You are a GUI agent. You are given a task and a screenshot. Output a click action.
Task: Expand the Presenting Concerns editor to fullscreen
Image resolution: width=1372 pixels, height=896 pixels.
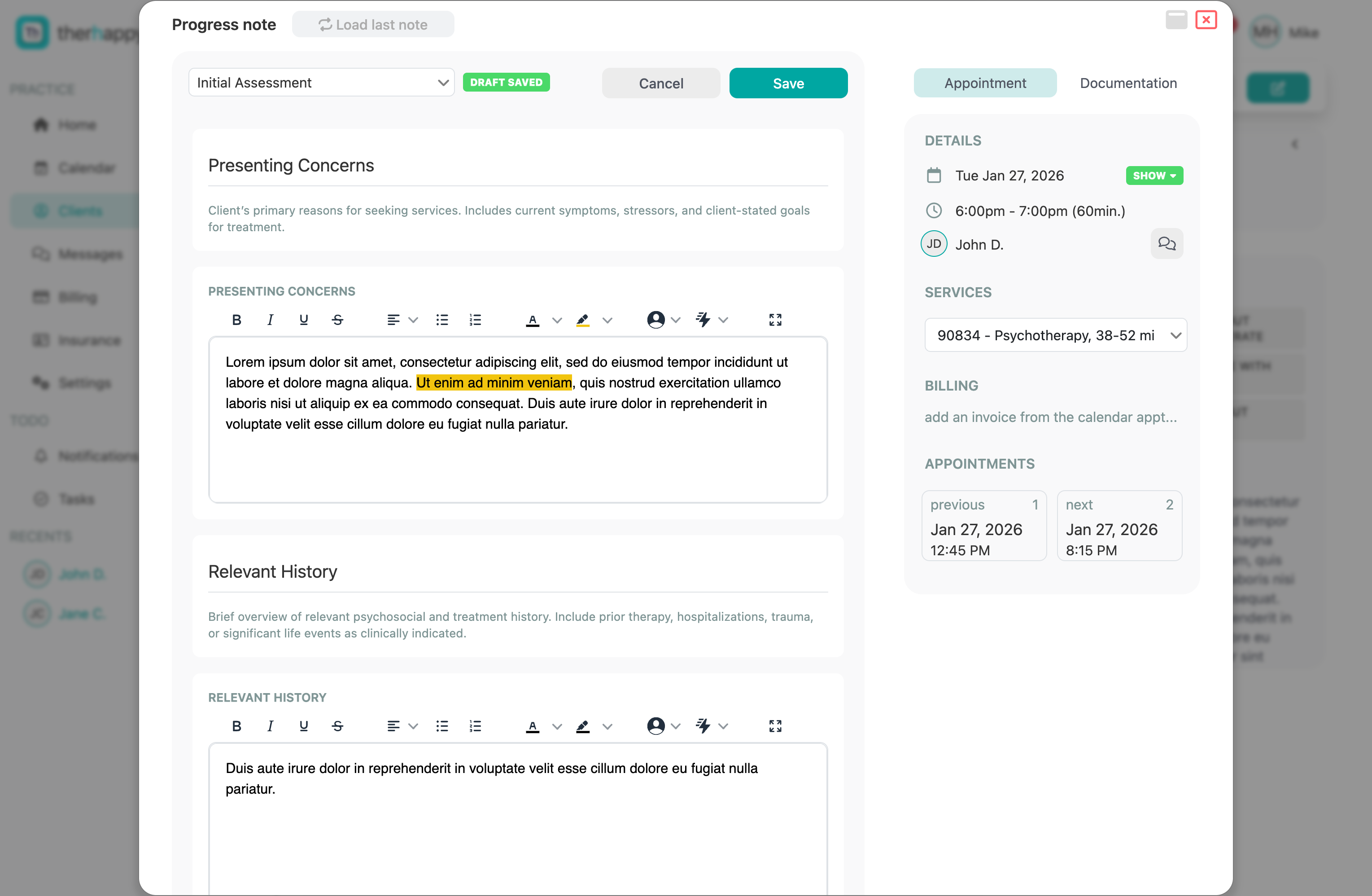pyautogui.click(x=775, y=320)
